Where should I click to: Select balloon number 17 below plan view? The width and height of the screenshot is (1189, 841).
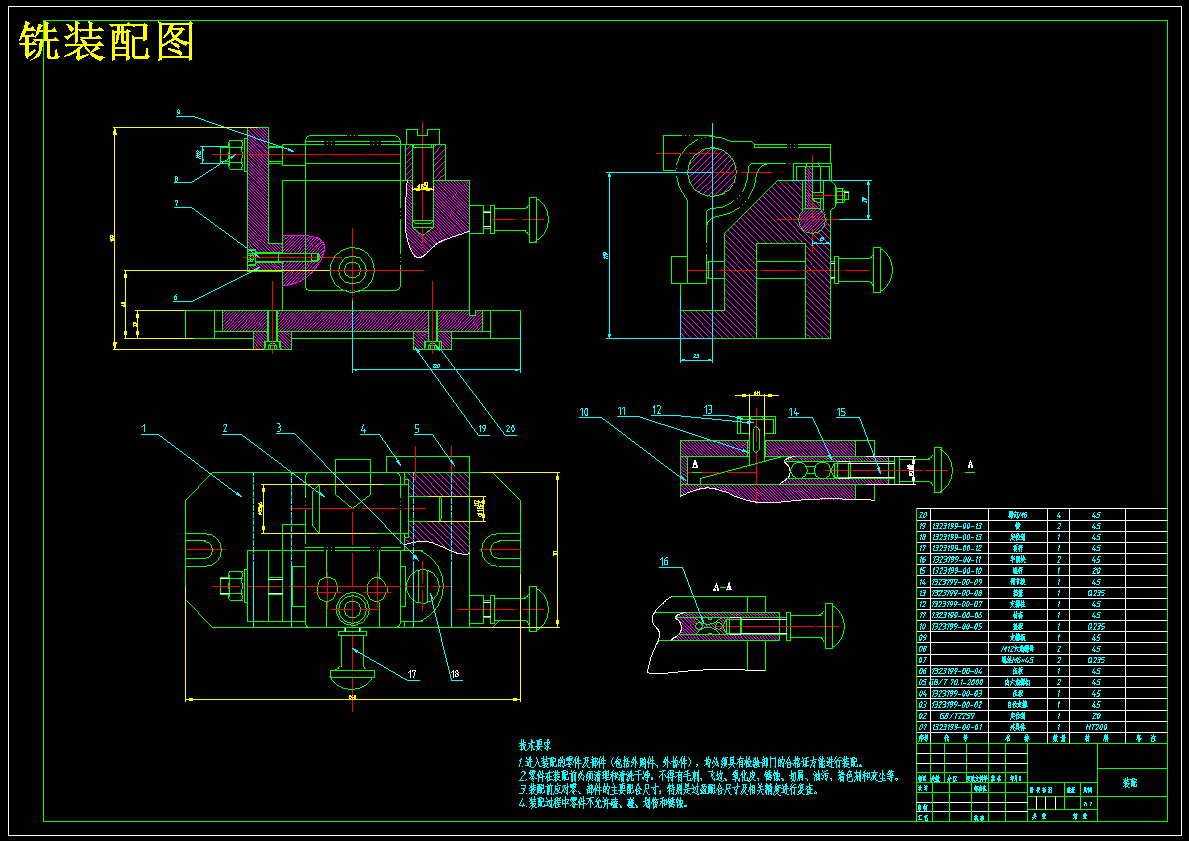click(412, 674)
